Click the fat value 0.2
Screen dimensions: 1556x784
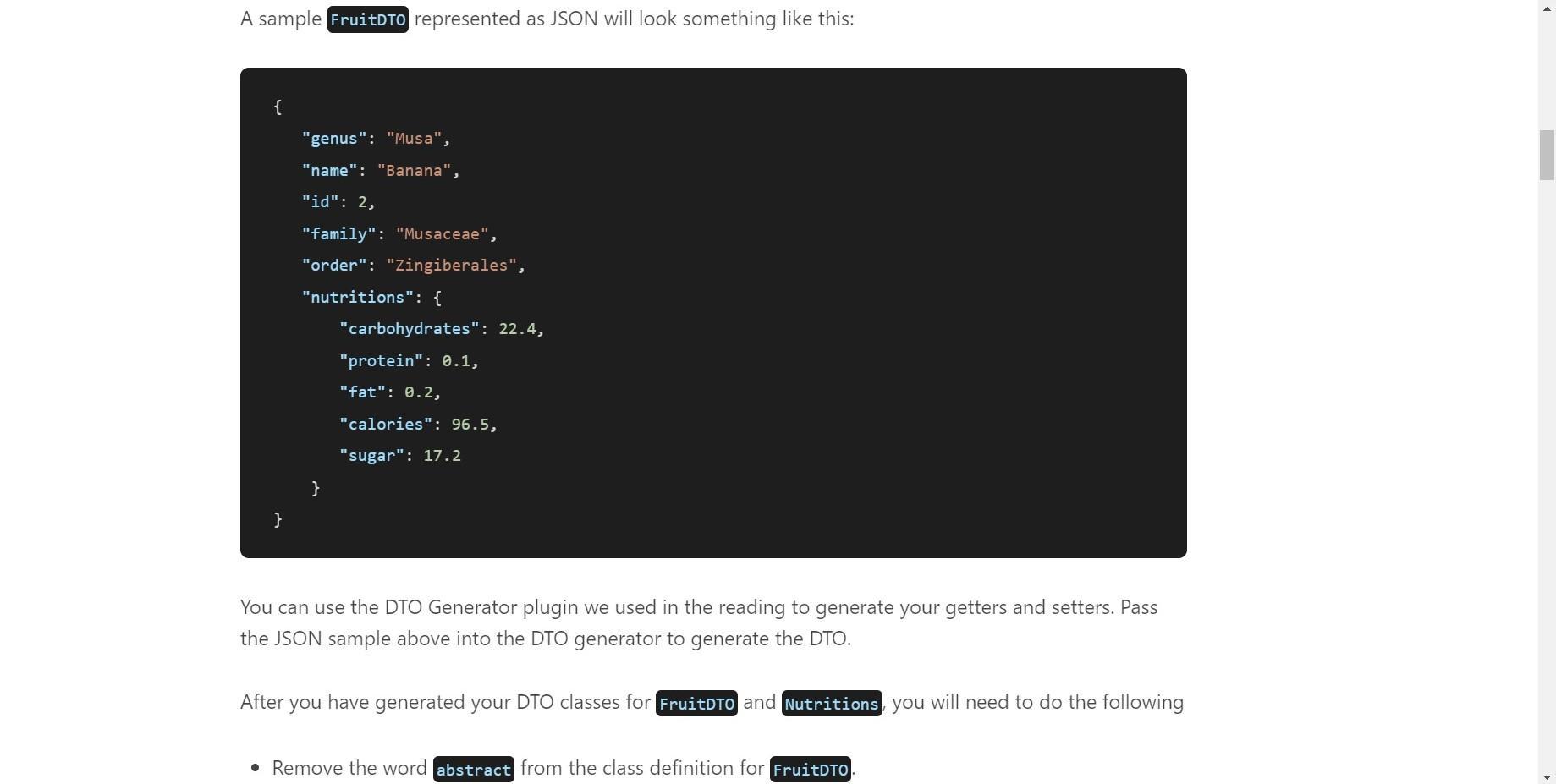421,392
